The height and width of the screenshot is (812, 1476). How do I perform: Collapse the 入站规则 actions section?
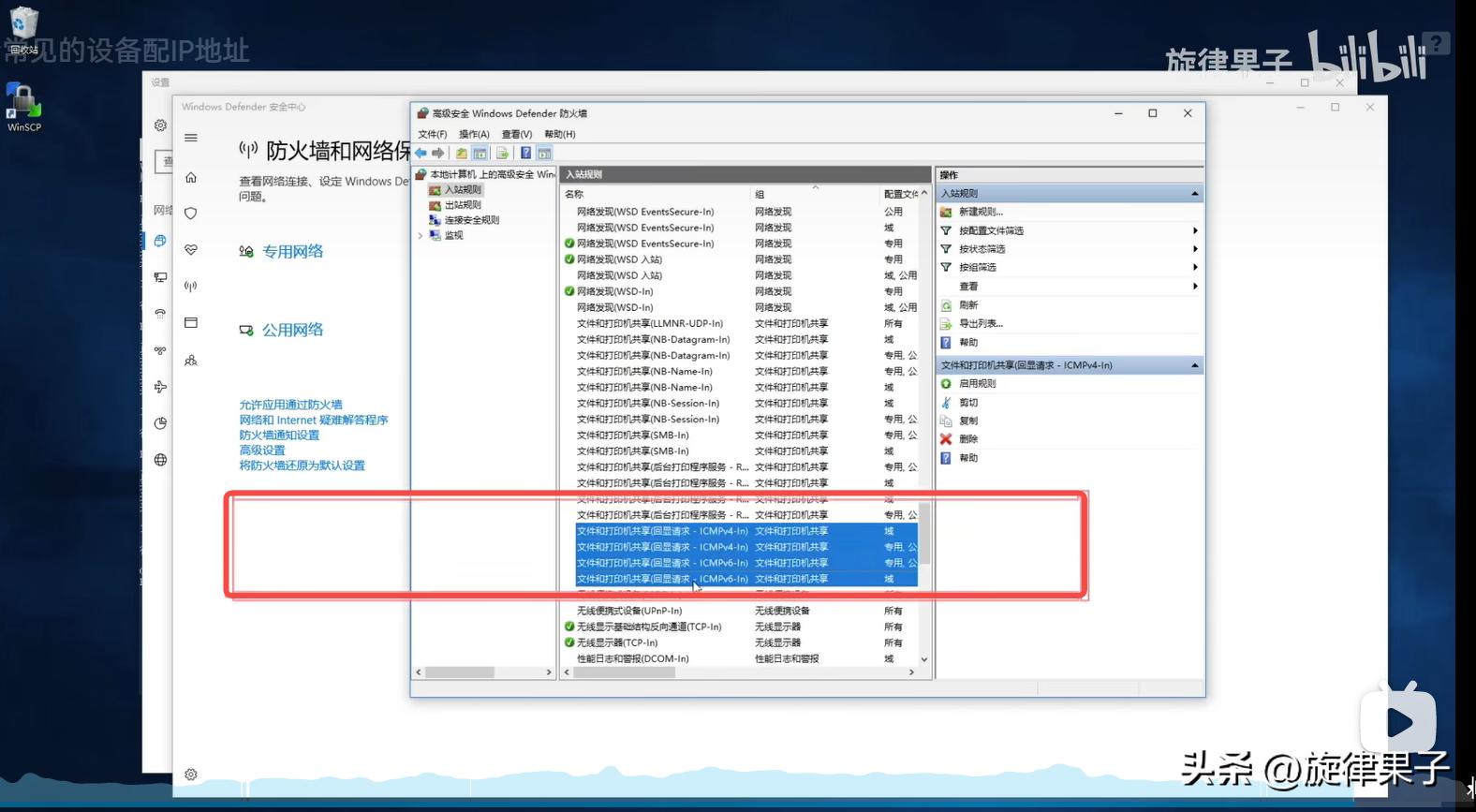1194,194
